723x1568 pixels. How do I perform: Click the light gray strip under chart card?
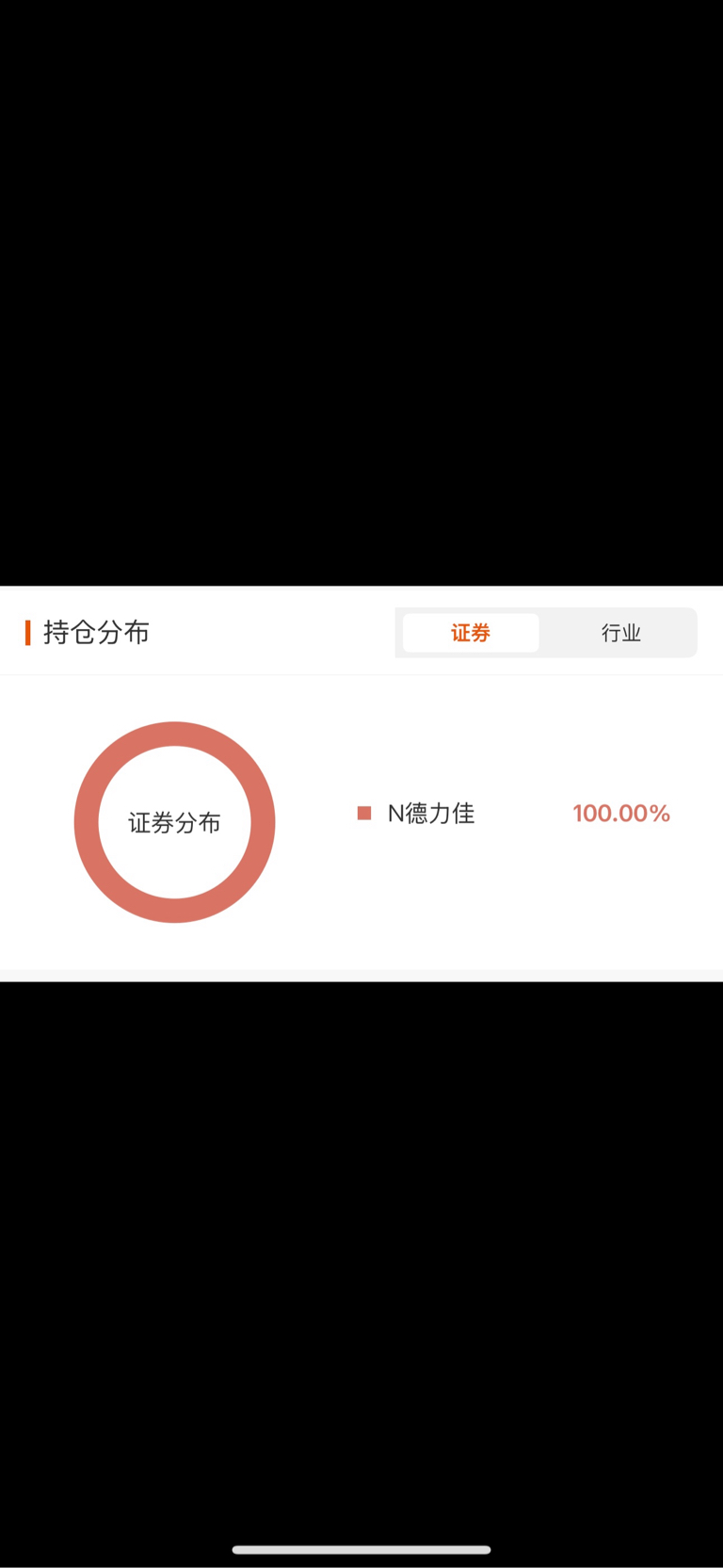(361, 976)
